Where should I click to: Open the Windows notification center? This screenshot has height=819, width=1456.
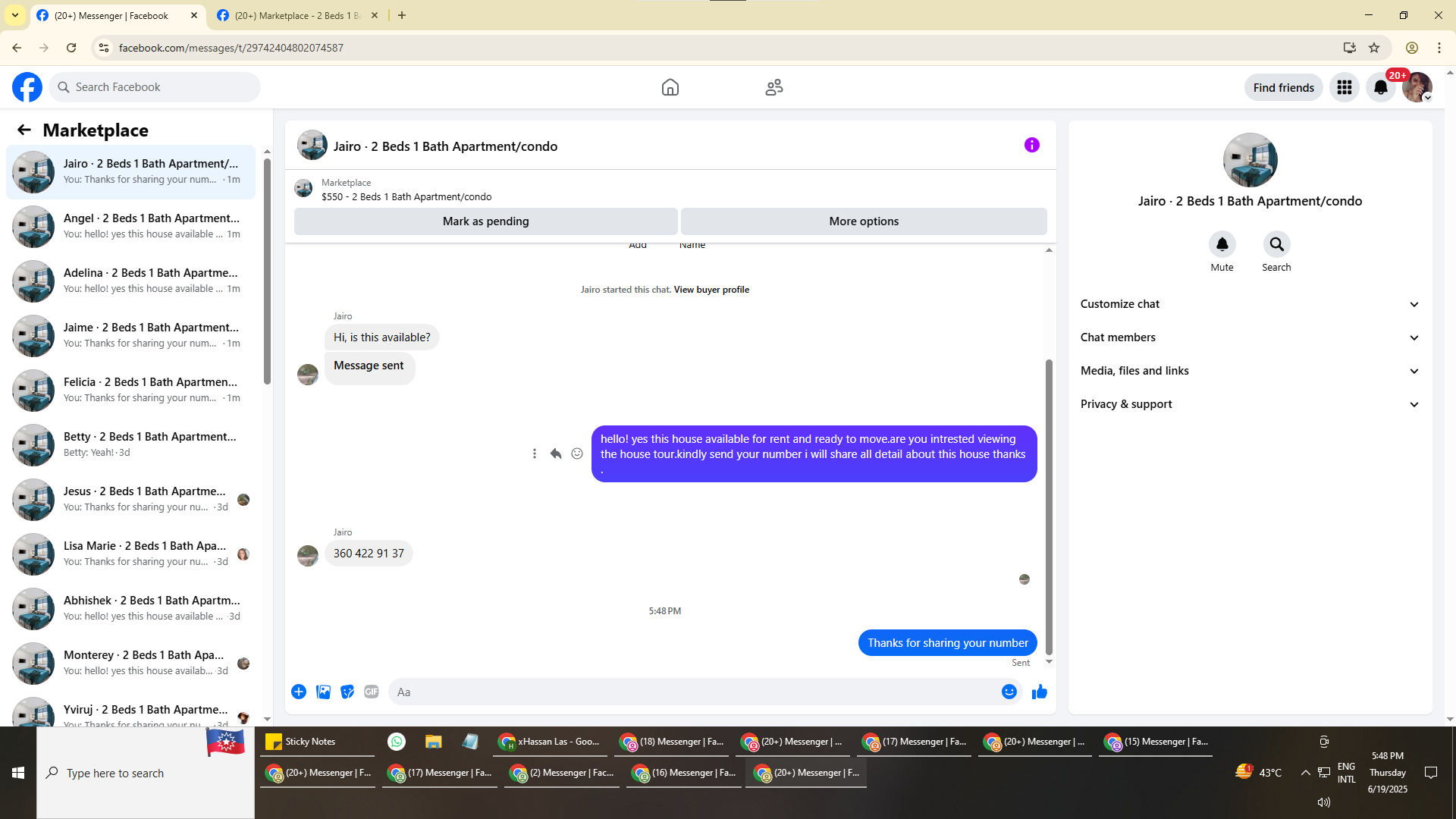[x=1431, y=773]
